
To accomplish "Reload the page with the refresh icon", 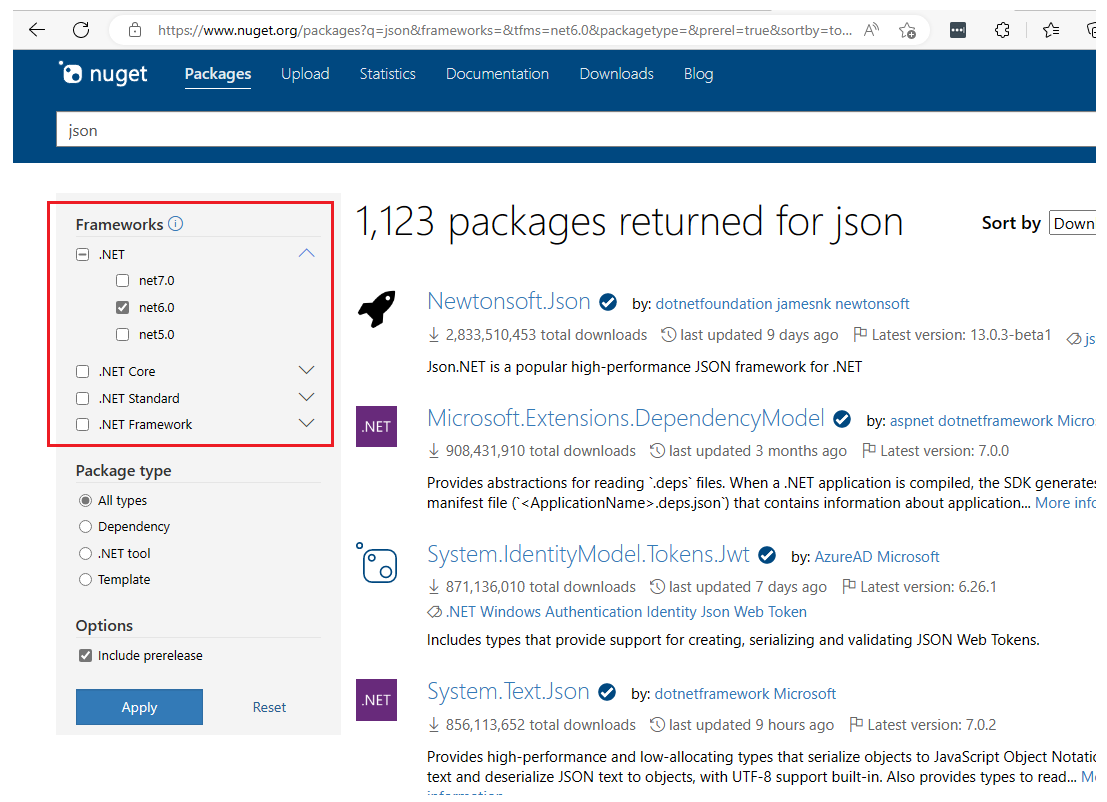I will pos(81,30).
